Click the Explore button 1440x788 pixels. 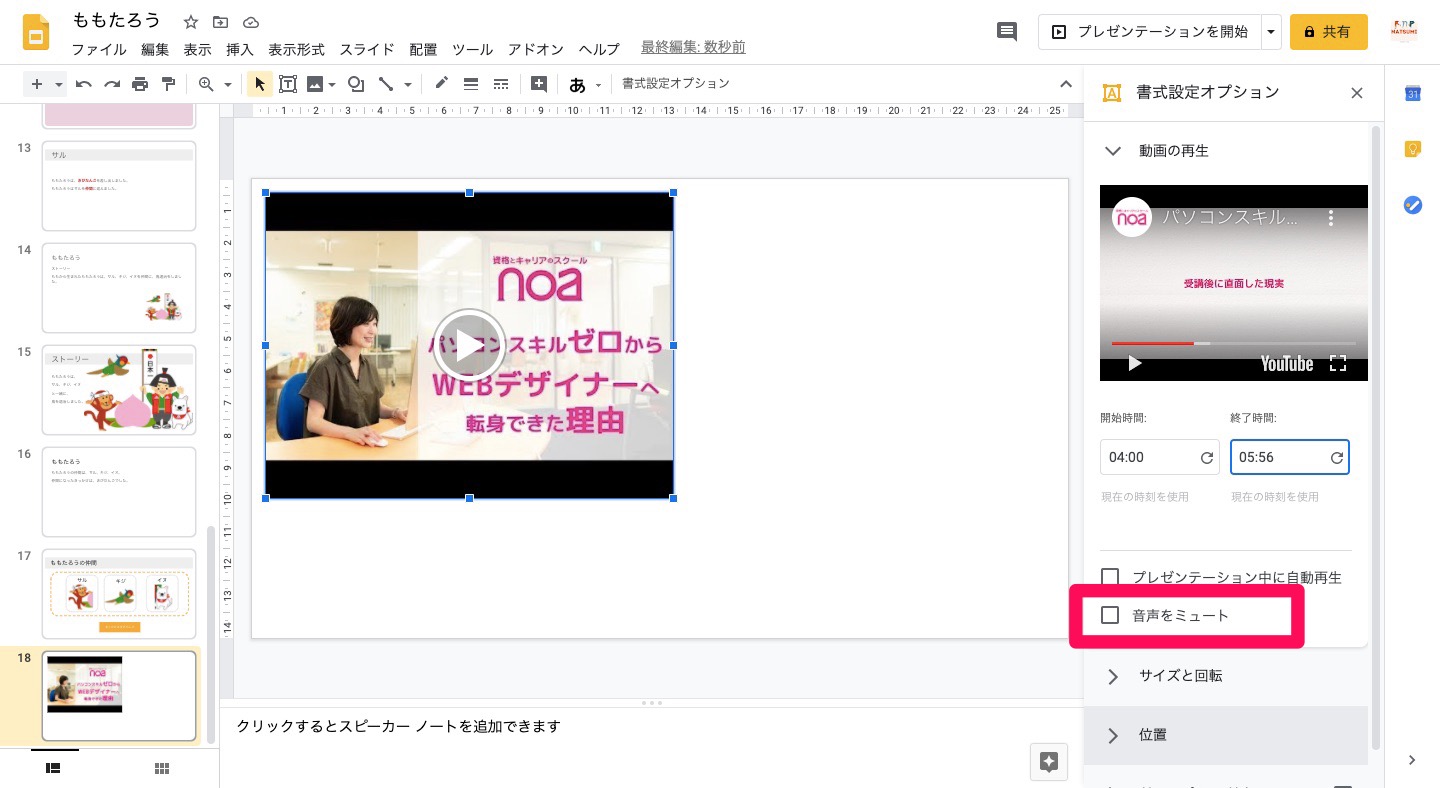(1049, 762)
